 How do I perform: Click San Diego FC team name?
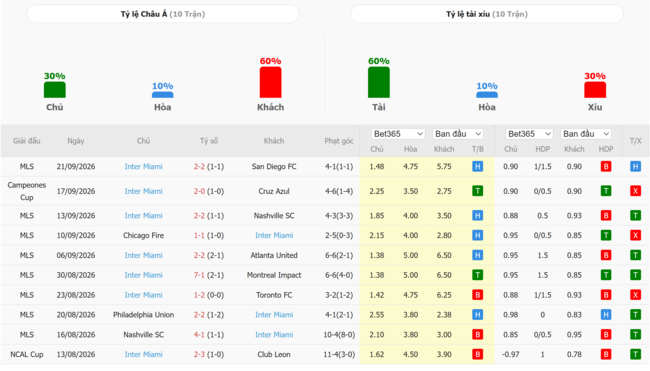[x=274, y=167]
